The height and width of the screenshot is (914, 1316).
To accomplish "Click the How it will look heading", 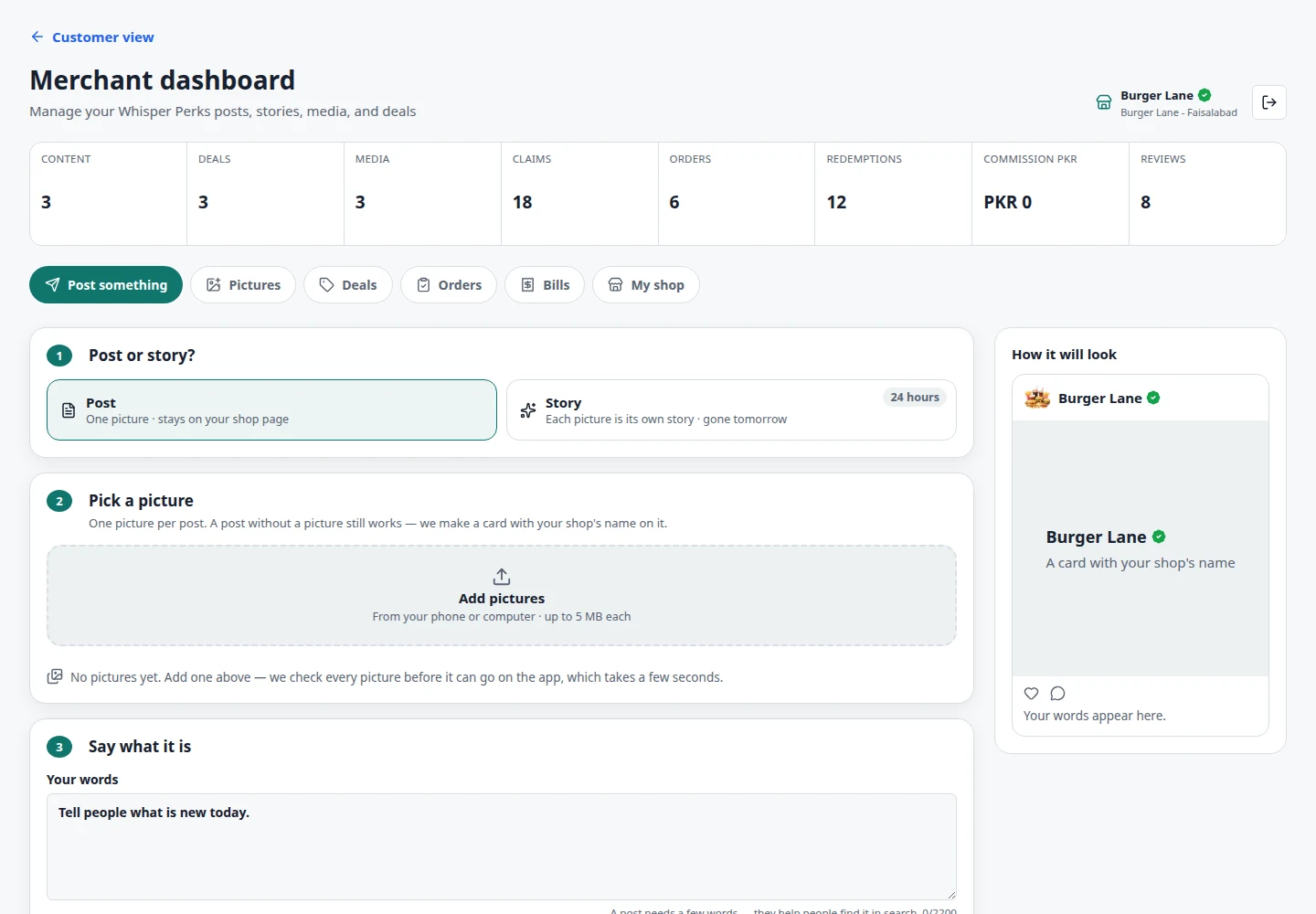I will [x=1065, y=355].
